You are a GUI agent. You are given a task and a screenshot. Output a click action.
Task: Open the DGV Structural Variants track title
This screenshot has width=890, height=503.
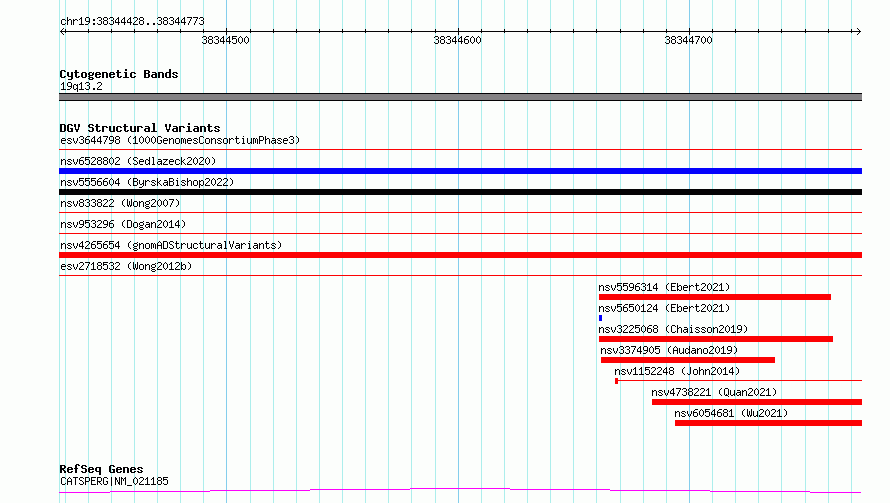pyautogui.click(x=140, y=128)
